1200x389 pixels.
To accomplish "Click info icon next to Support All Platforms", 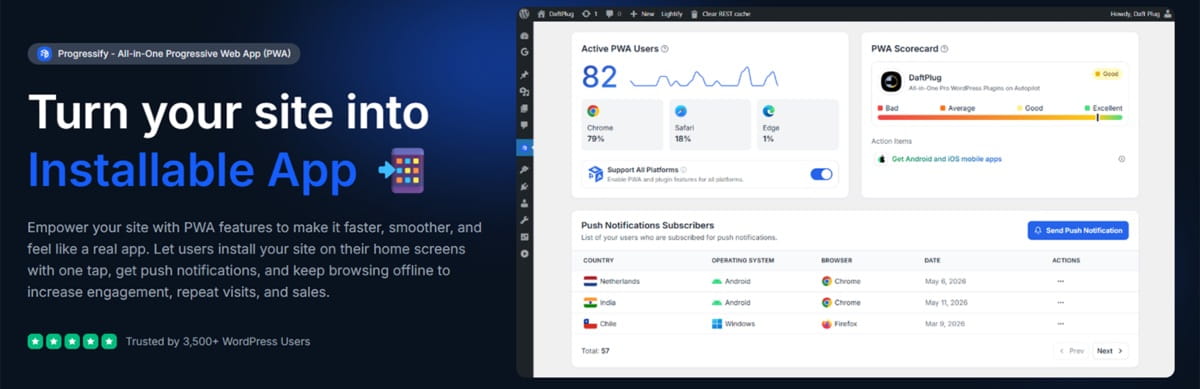I will [684, 170].
